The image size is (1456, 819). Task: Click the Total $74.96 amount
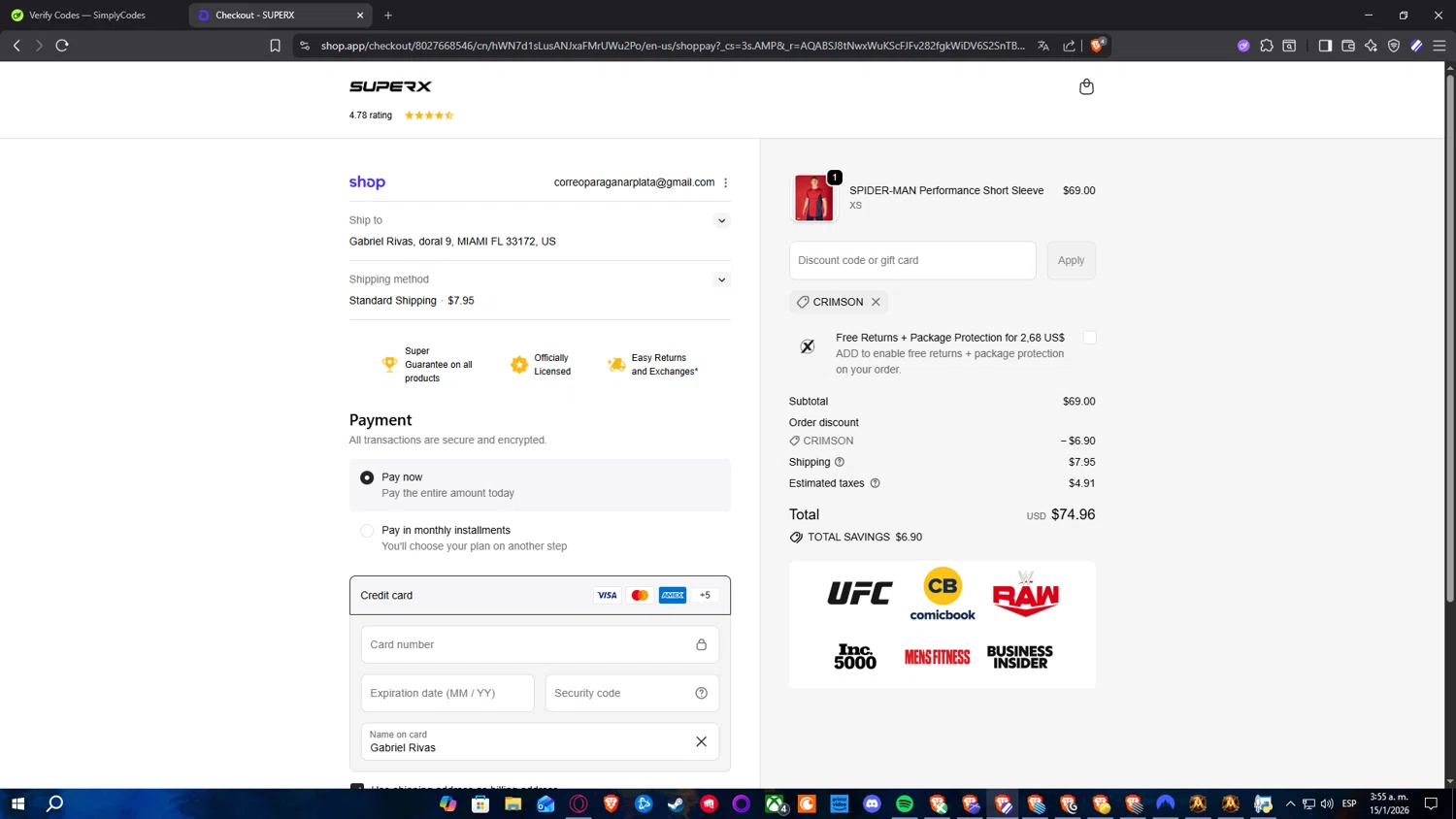tap(1073, 514)
